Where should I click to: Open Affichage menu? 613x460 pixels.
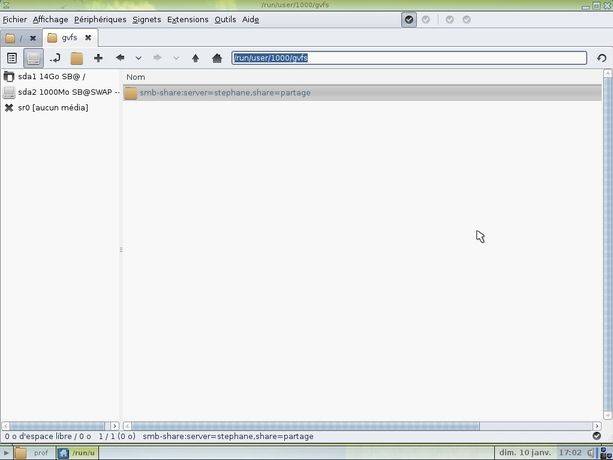tap(50, 20)
